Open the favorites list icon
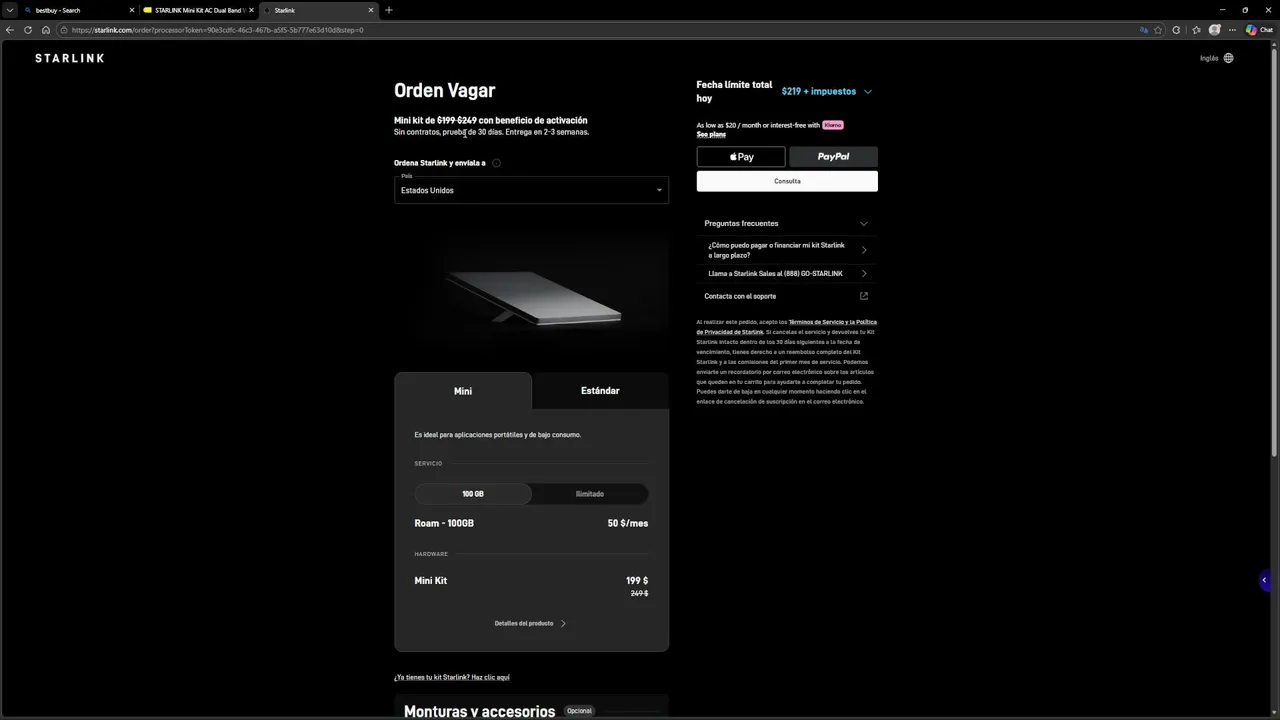The image size is (1280, 720). (x=1196, y=30)
